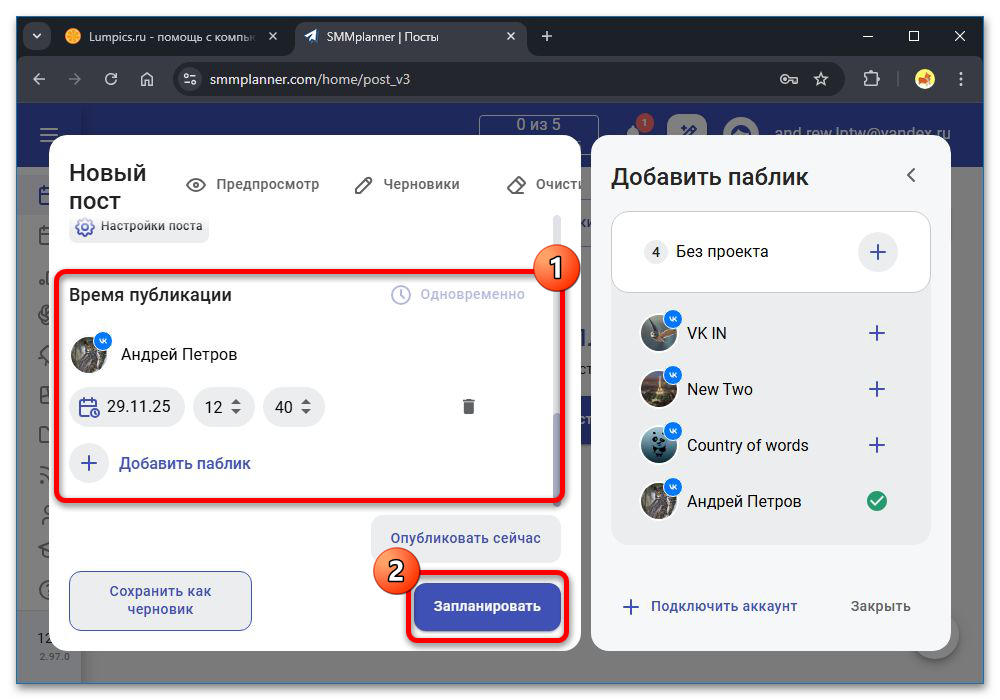
Task: Click the Запланировать button
Action: click(x=487, y=606)
